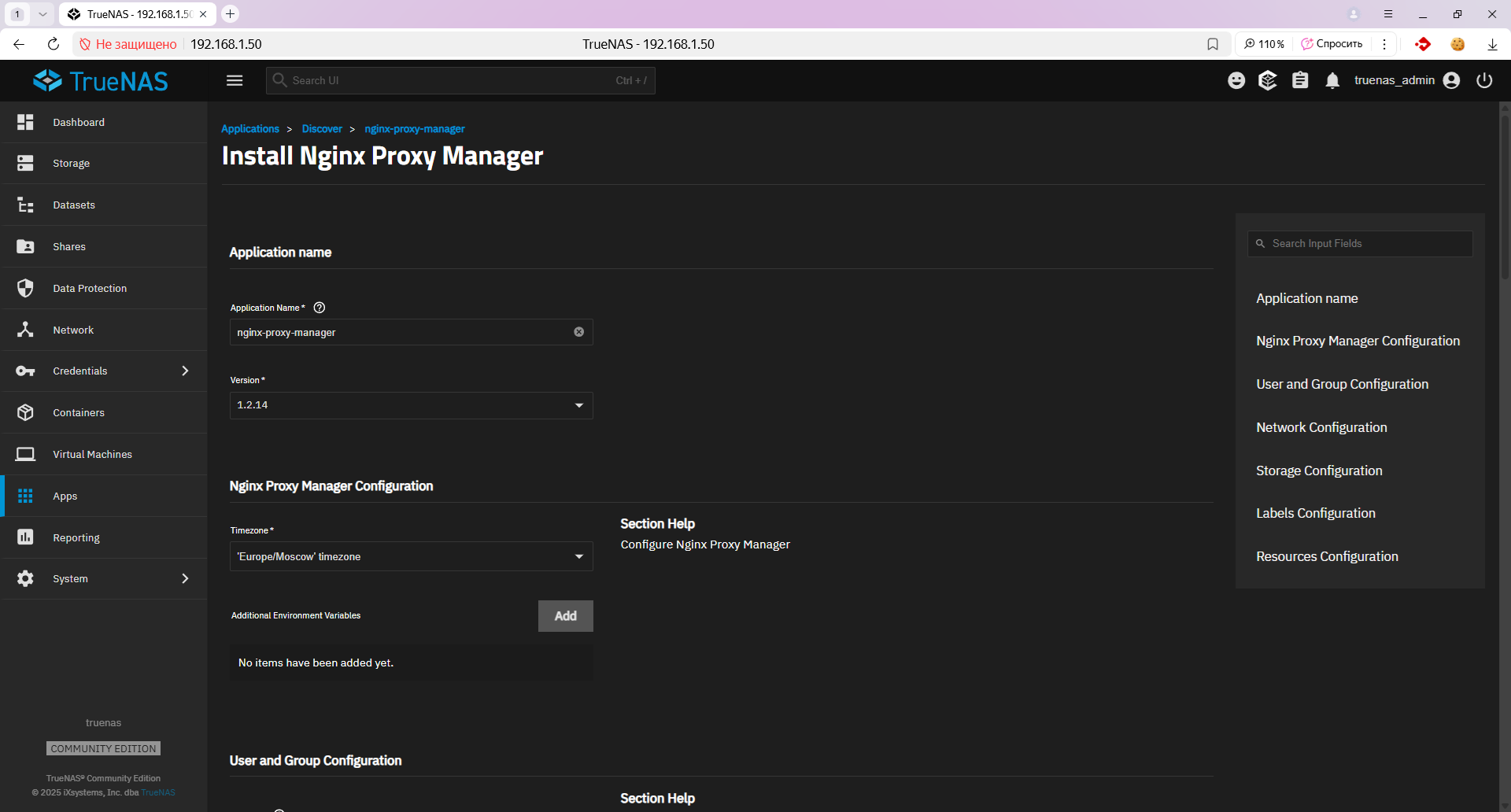Open the TrueNAS status layers icon
Viewport: 1511px width, 812px height.
point(1268,80)
